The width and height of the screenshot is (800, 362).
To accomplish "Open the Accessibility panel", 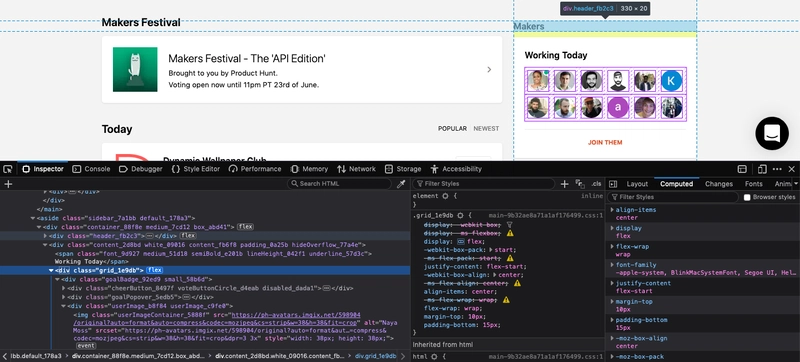I will 456,169.
